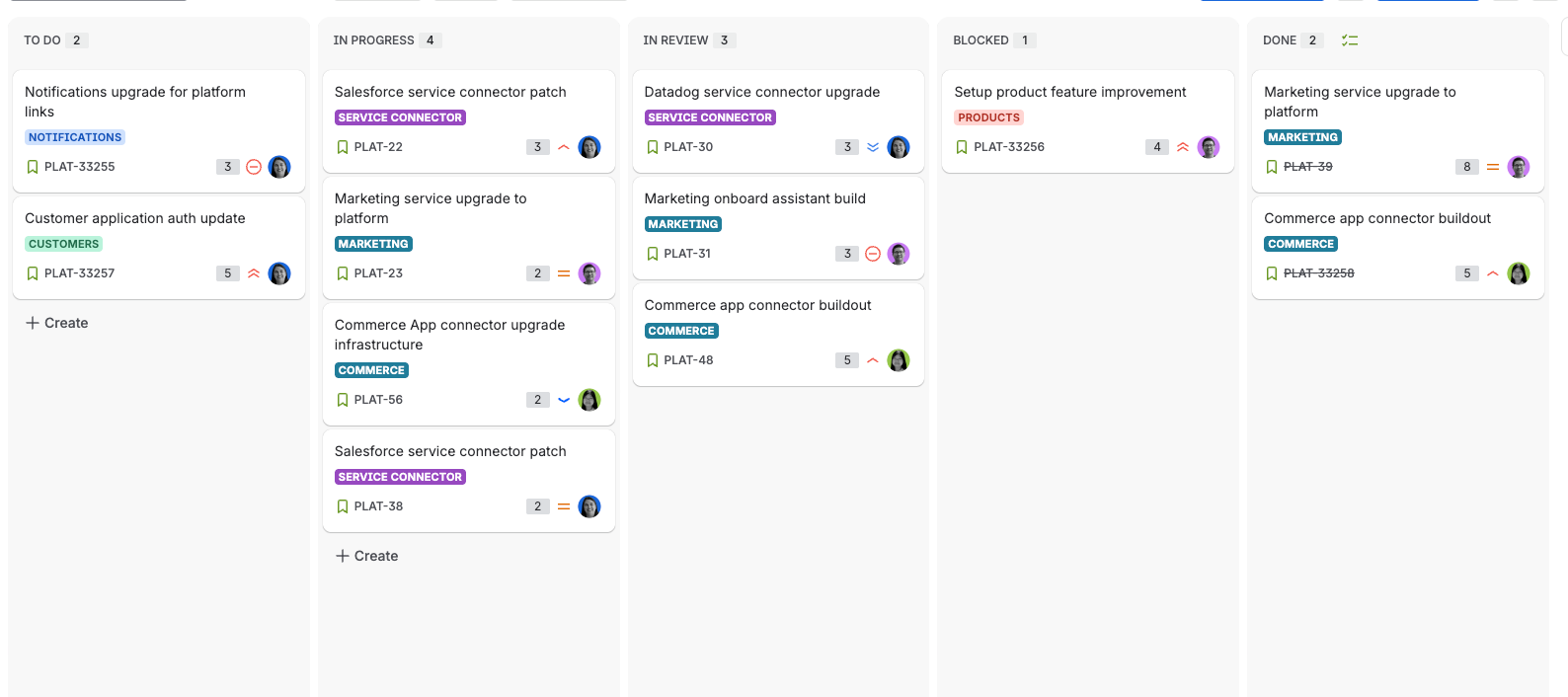Click the assignee avatar on the PLAT-48 card
Viewport: 1568px width, 697px height.
click(x=899, y=360)
